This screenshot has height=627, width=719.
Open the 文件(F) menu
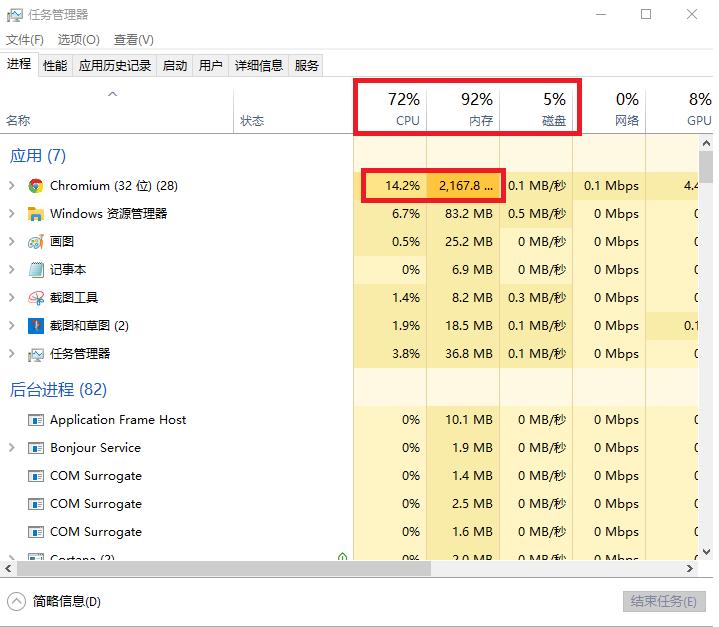[25, 40]
